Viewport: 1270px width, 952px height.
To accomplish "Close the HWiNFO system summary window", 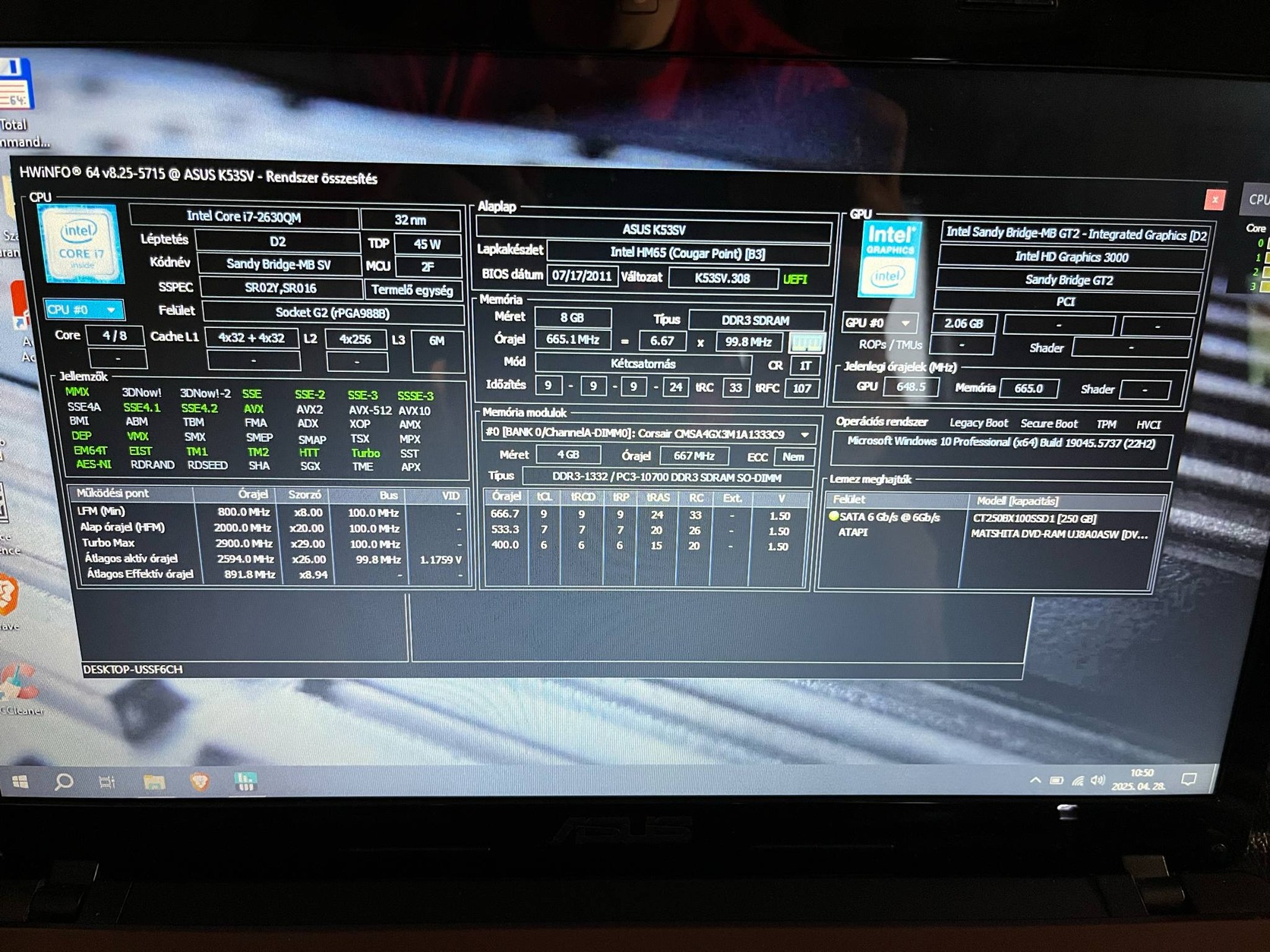I will (1215, 200).
